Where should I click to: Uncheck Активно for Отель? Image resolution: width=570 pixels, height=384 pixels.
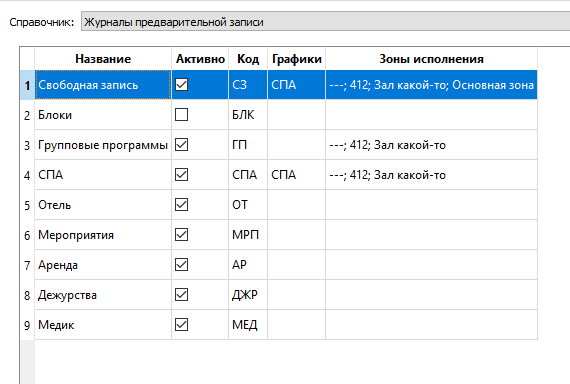click(x=181, y=205)
